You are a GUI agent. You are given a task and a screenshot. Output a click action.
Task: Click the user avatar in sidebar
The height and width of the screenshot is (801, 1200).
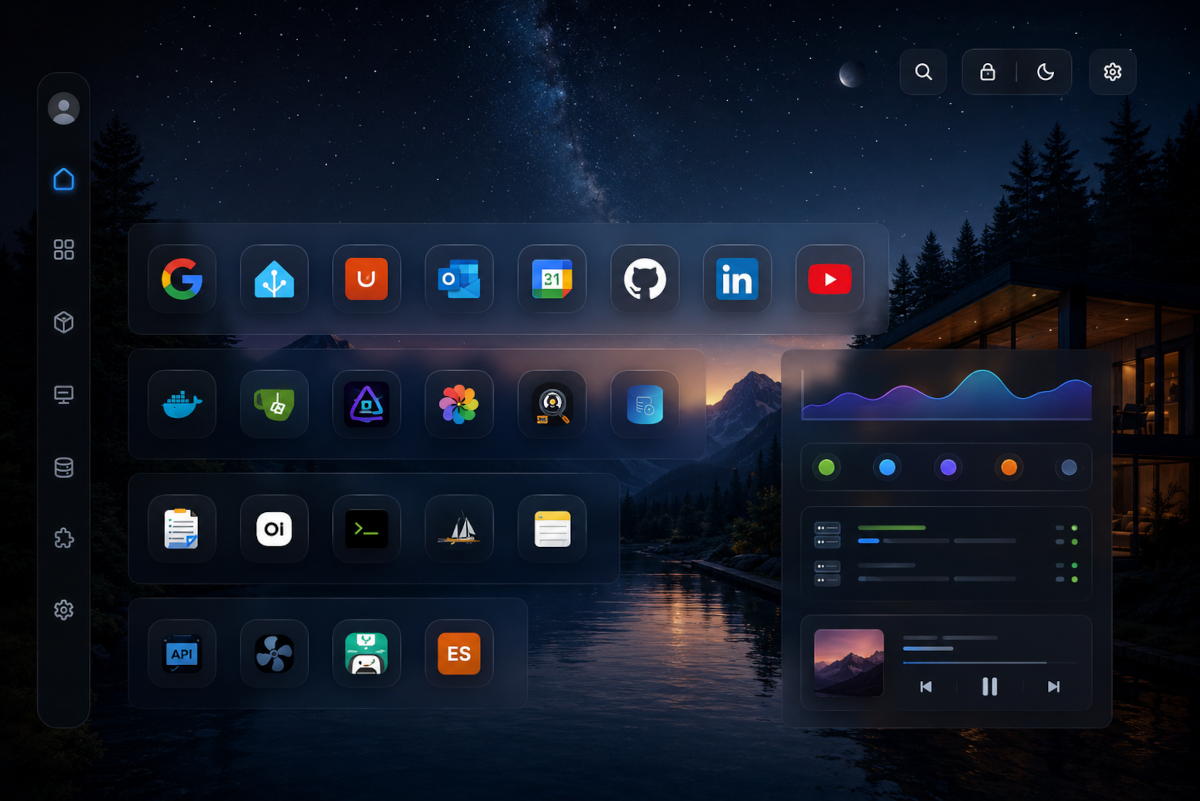tap(64, 108)
